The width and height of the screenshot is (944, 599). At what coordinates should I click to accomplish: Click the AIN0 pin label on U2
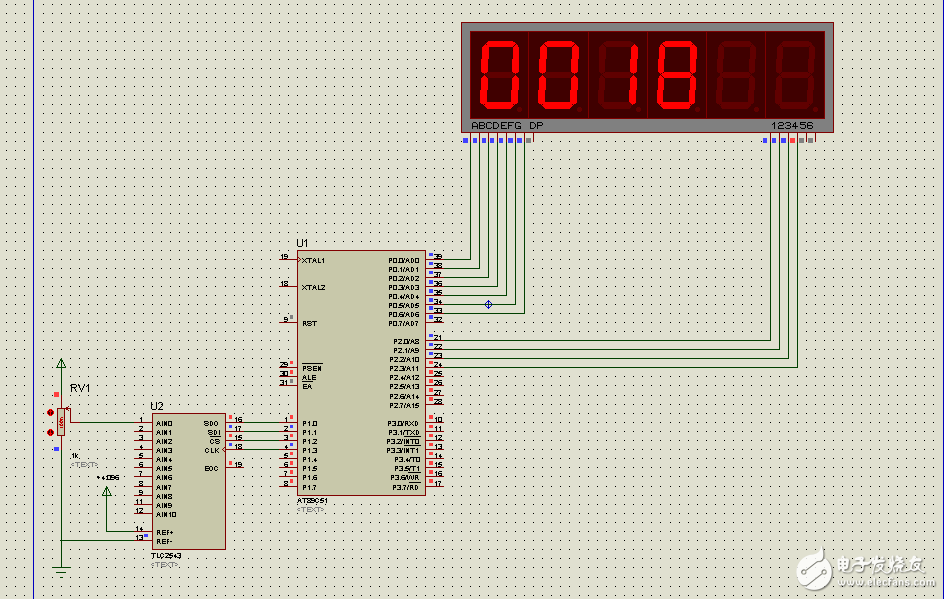pos(164,424)
